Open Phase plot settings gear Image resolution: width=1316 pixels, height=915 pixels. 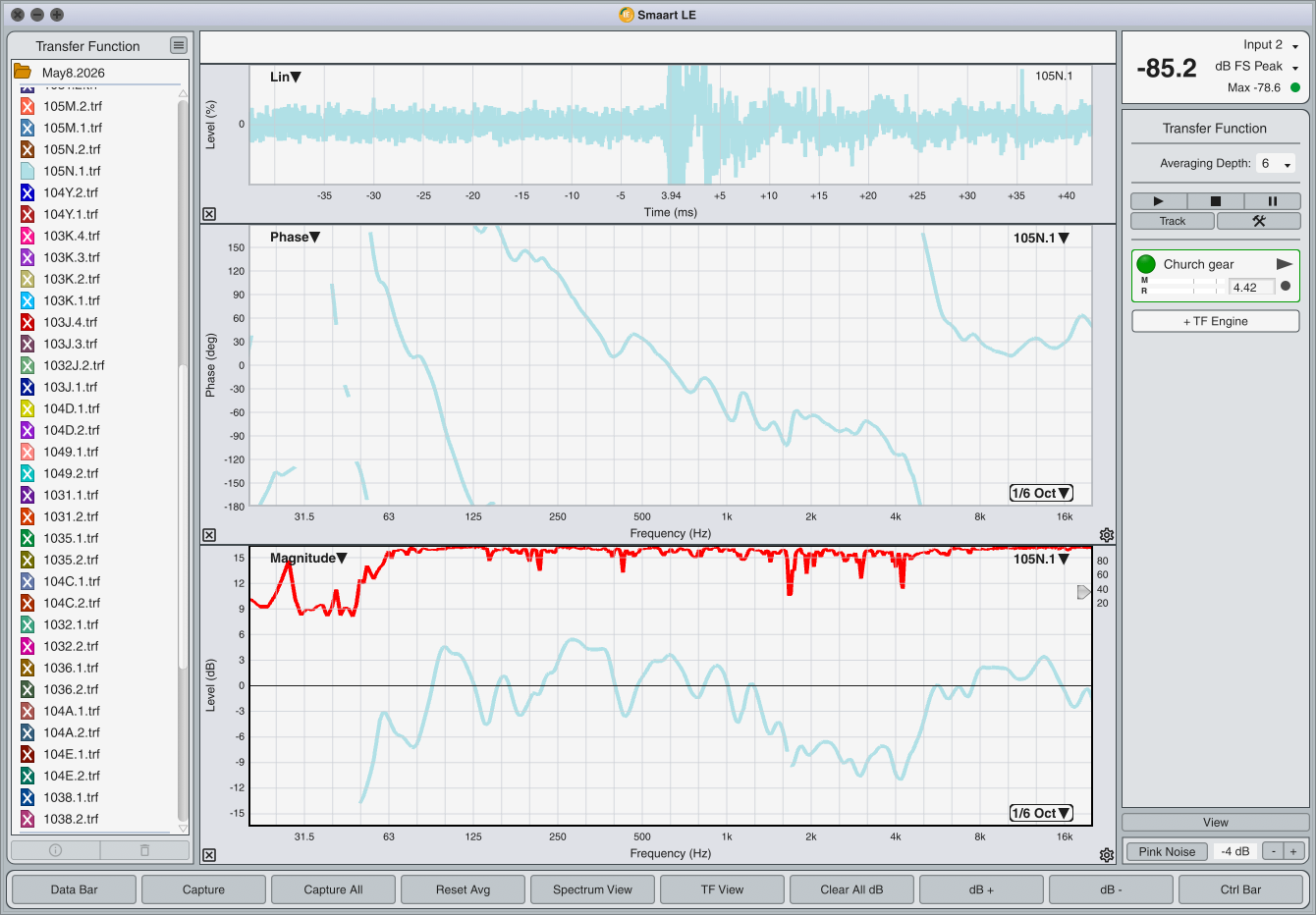[x=1107, y=535]
